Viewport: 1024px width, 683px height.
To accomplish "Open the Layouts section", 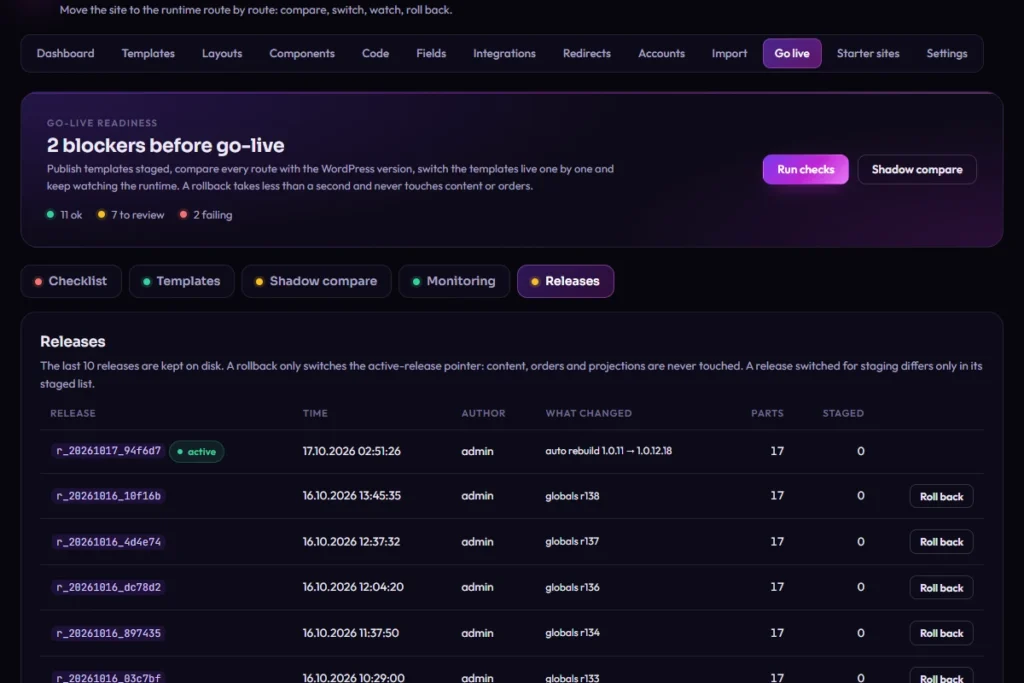I will click(x=222, y=54).
